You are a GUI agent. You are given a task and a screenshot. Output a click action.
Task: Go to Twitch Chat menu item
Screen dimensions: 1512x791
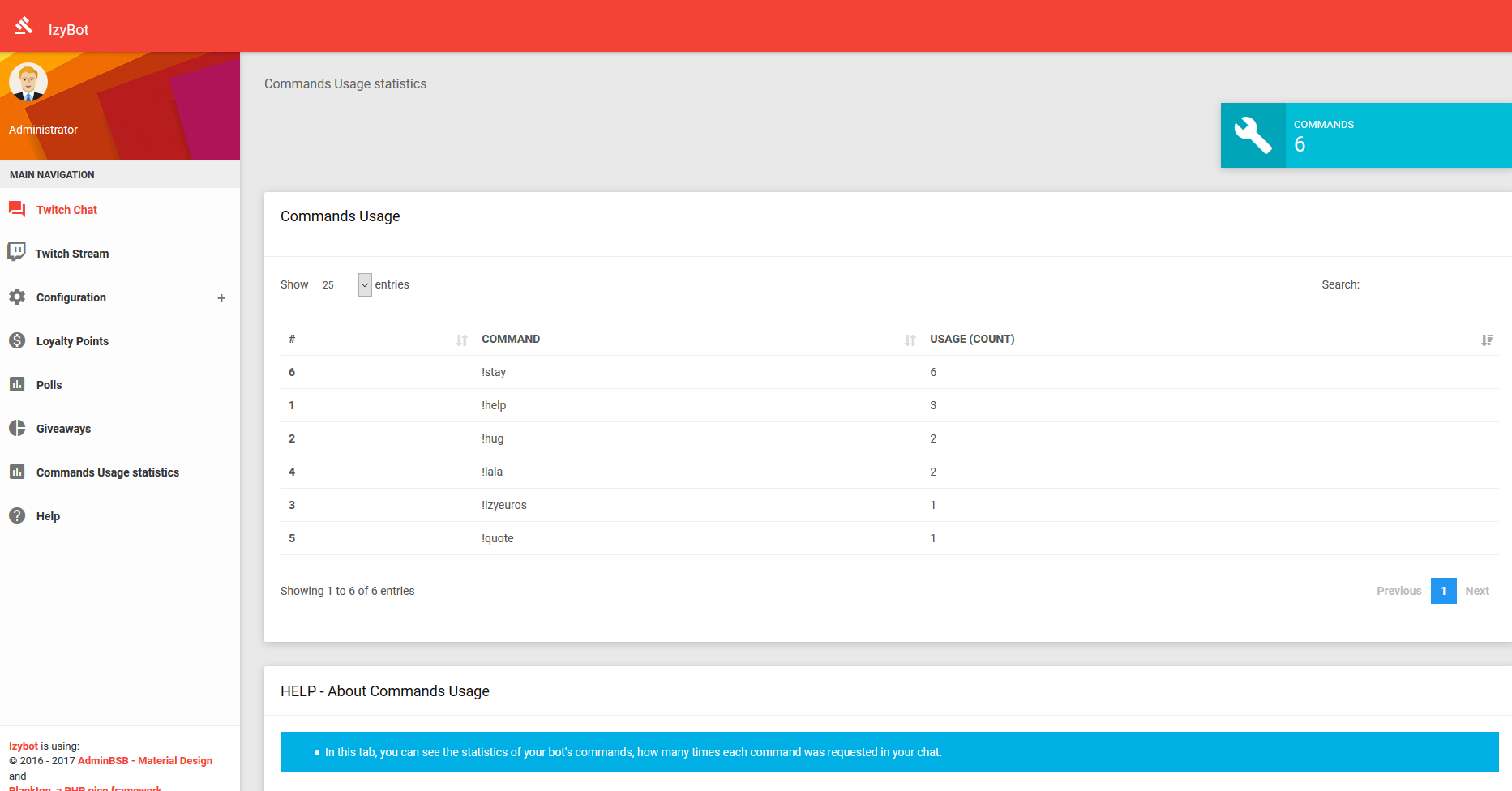[x=66, y=210]
